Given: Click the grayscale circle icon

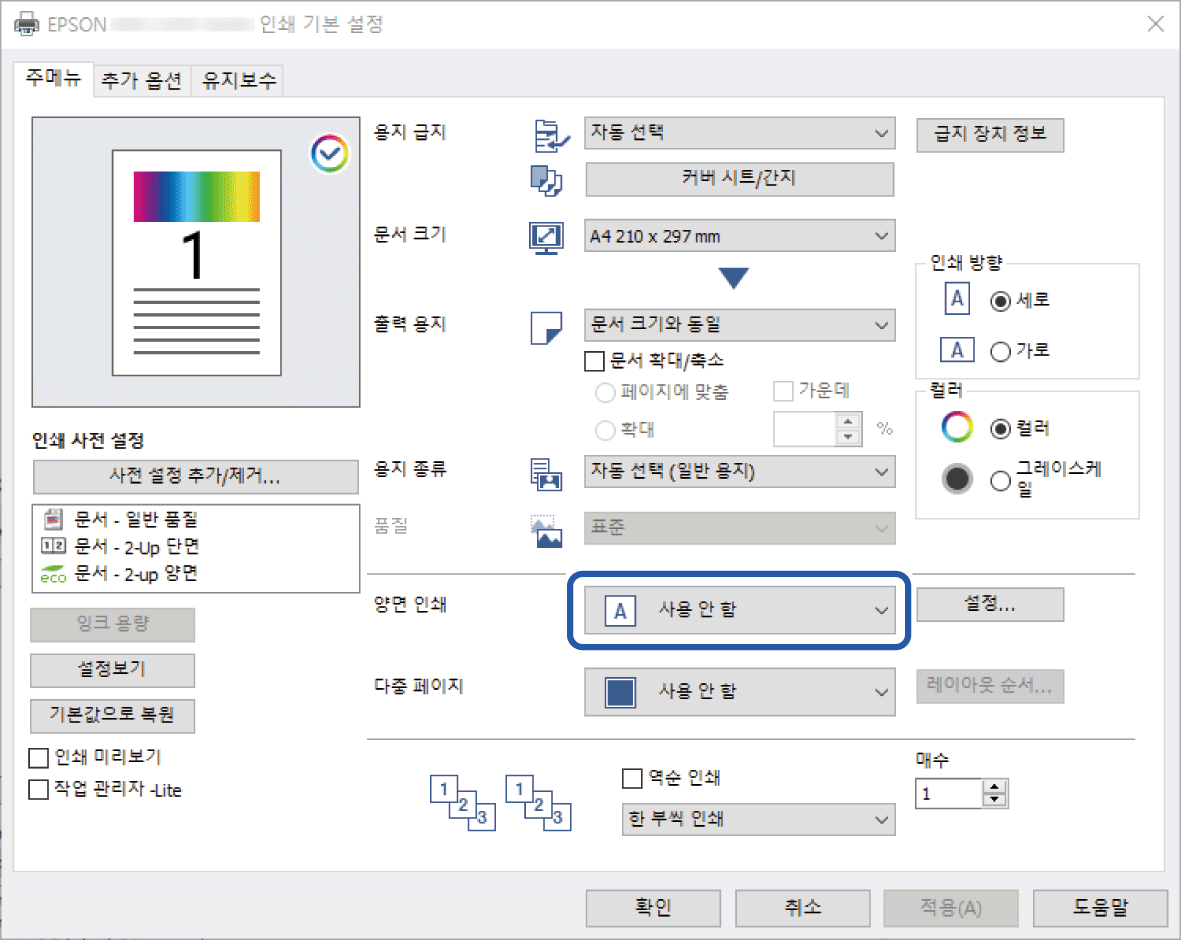Looking at the screenshot, I should [x=956, y=479].
